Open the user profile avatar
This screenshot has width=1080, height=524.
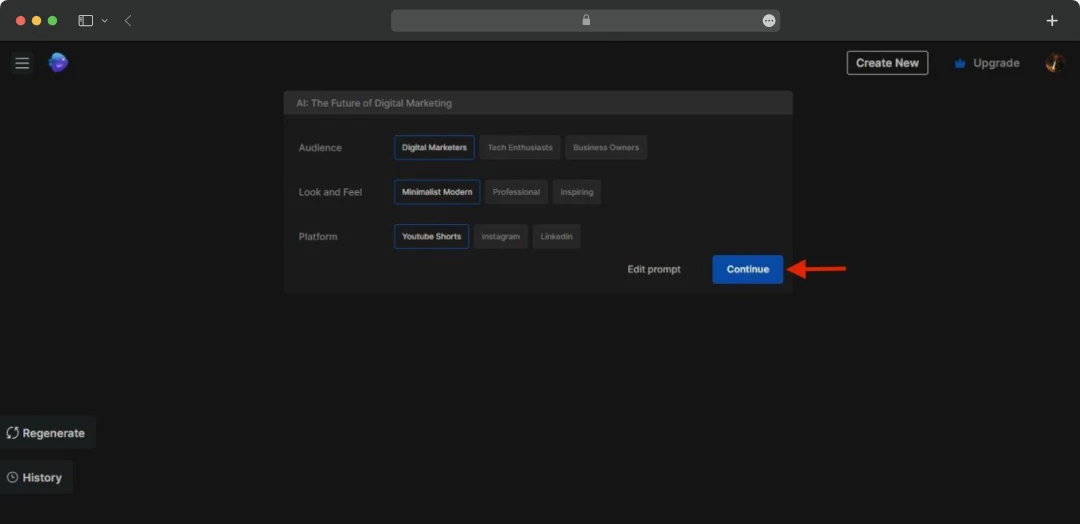[1055, 63]
